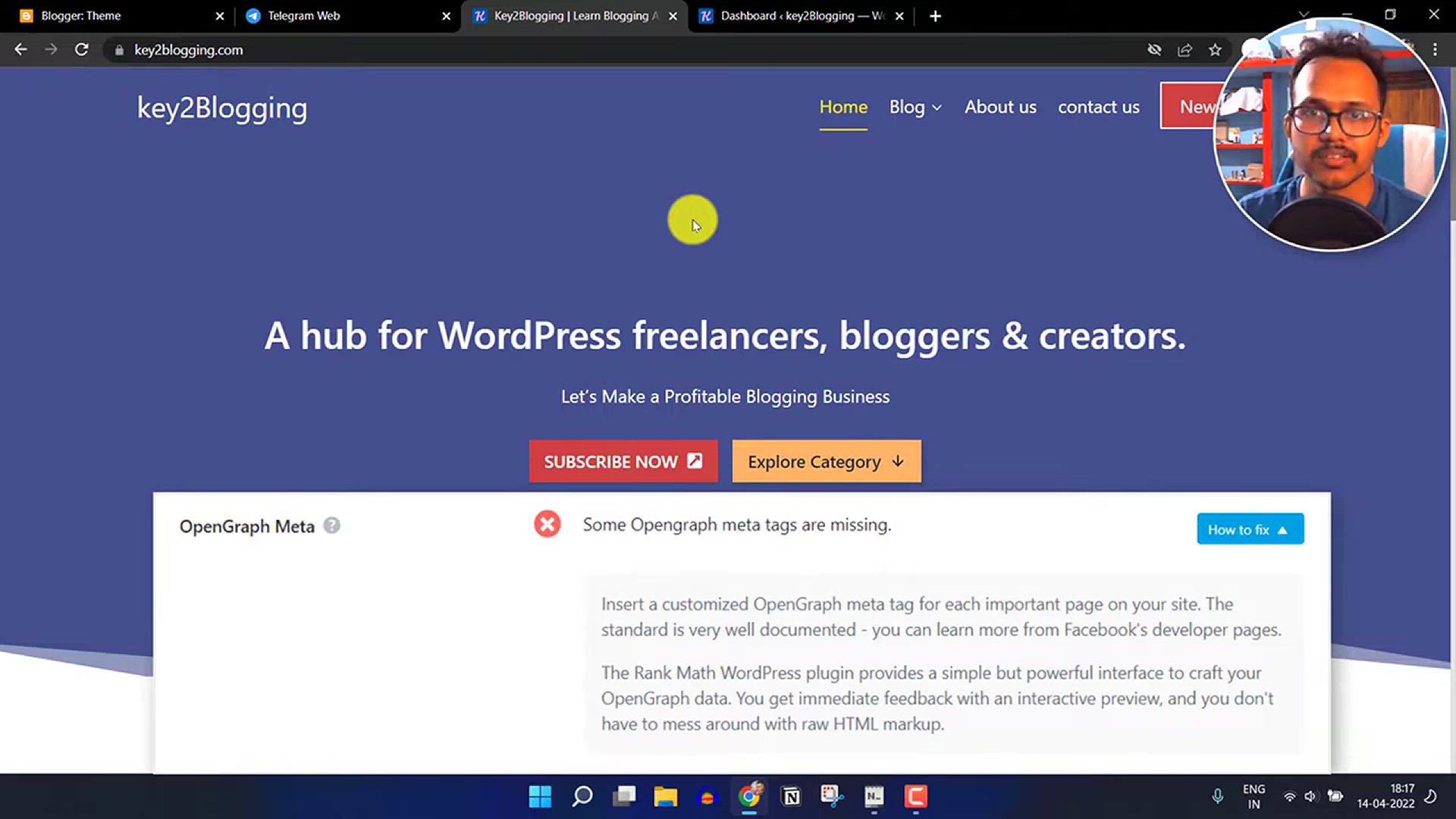This screenshot has height=819, width=1456.
Task: Open the Chrome taskbar icon
Action: (749, 796)
